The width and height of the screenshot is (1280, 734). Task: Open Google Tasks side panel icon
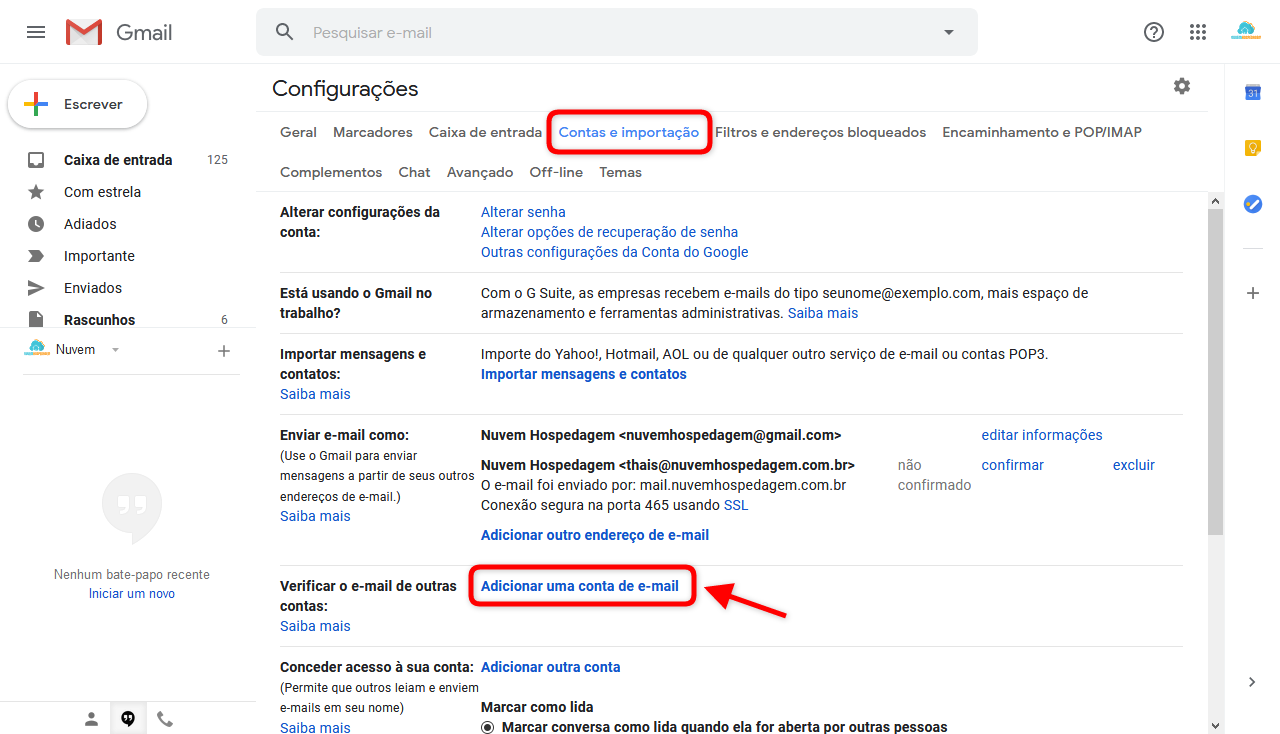[1252, 204]
